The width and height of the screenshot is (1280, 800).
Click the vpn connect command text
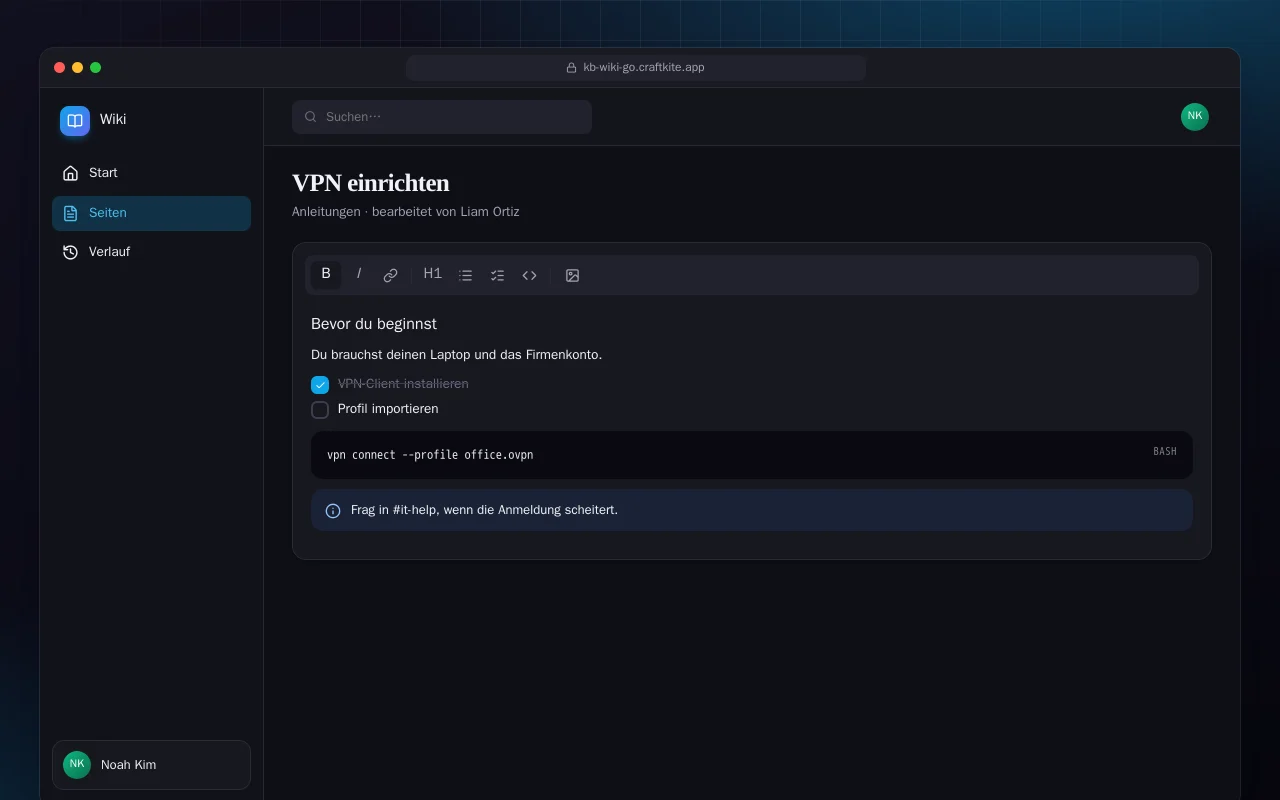[430, 455]
